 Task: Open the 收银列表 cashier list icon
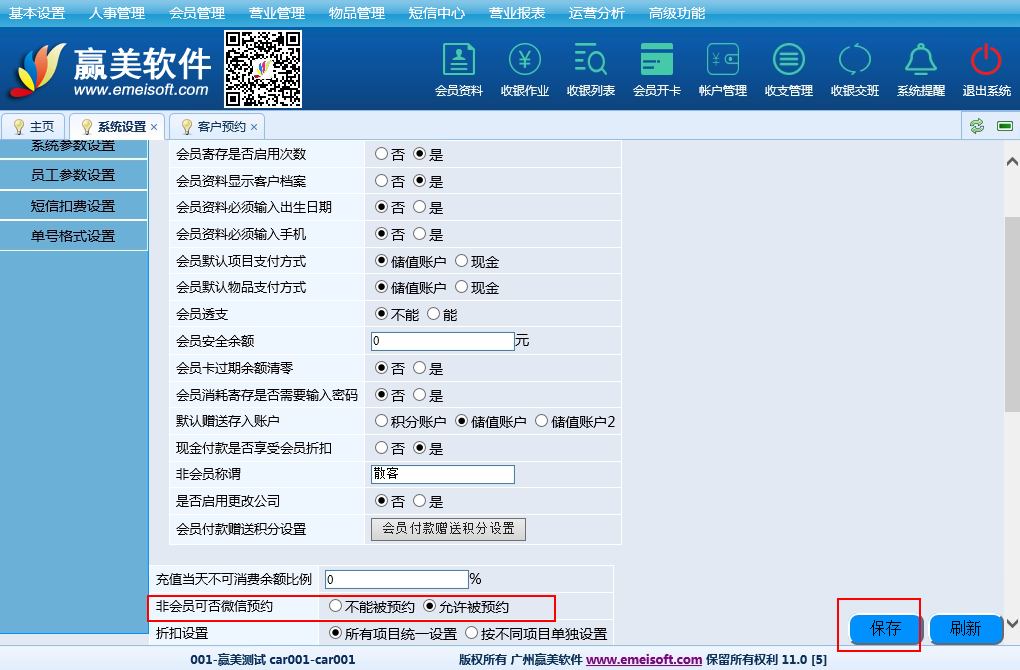(591, 69)
